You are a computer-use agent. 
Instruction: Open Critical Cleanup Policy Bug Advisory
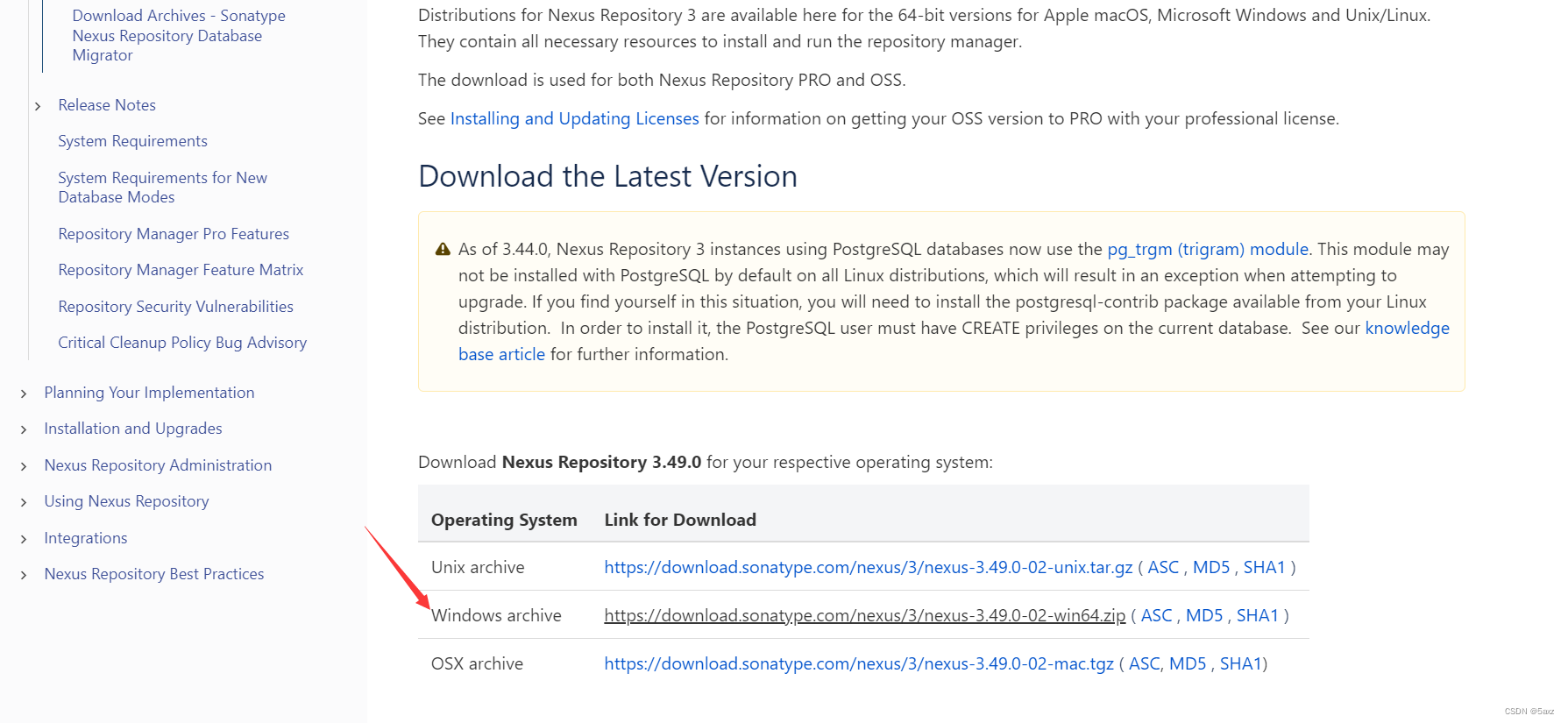(x=182, y=343)
